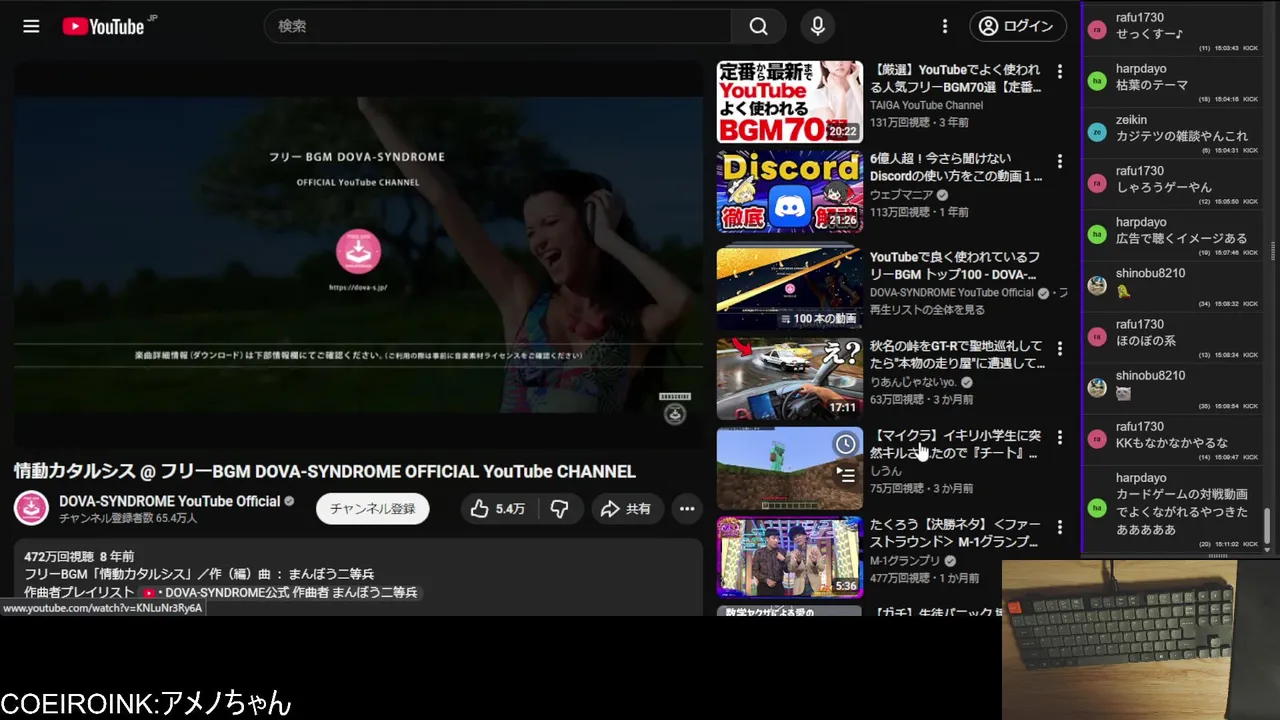
Task: Kick rafu1730's ほのぼの系 message
Action: tap(1250, 354)
